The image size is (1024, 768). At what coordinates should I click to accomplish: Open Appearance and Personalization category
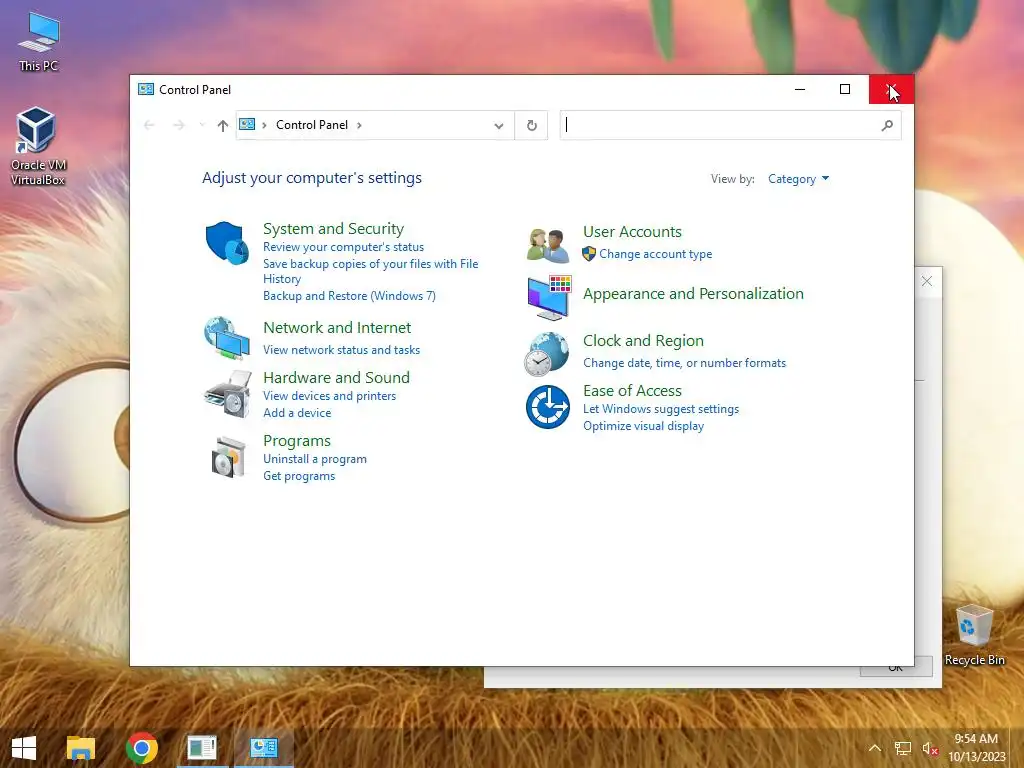pyautogui.click(x=693, y=294)
